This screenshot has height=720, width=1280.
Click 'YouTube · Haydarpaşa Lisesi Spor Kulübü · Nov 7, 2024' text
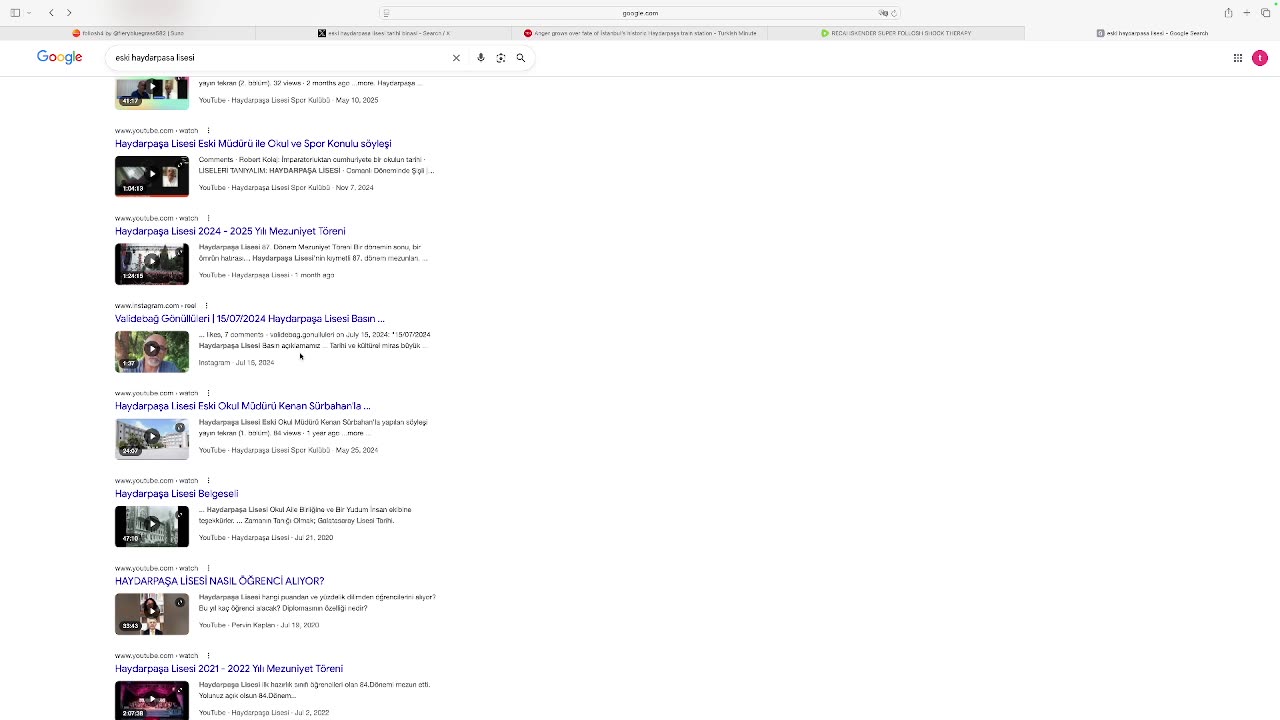pyautogui.click(x=286, y=188)
